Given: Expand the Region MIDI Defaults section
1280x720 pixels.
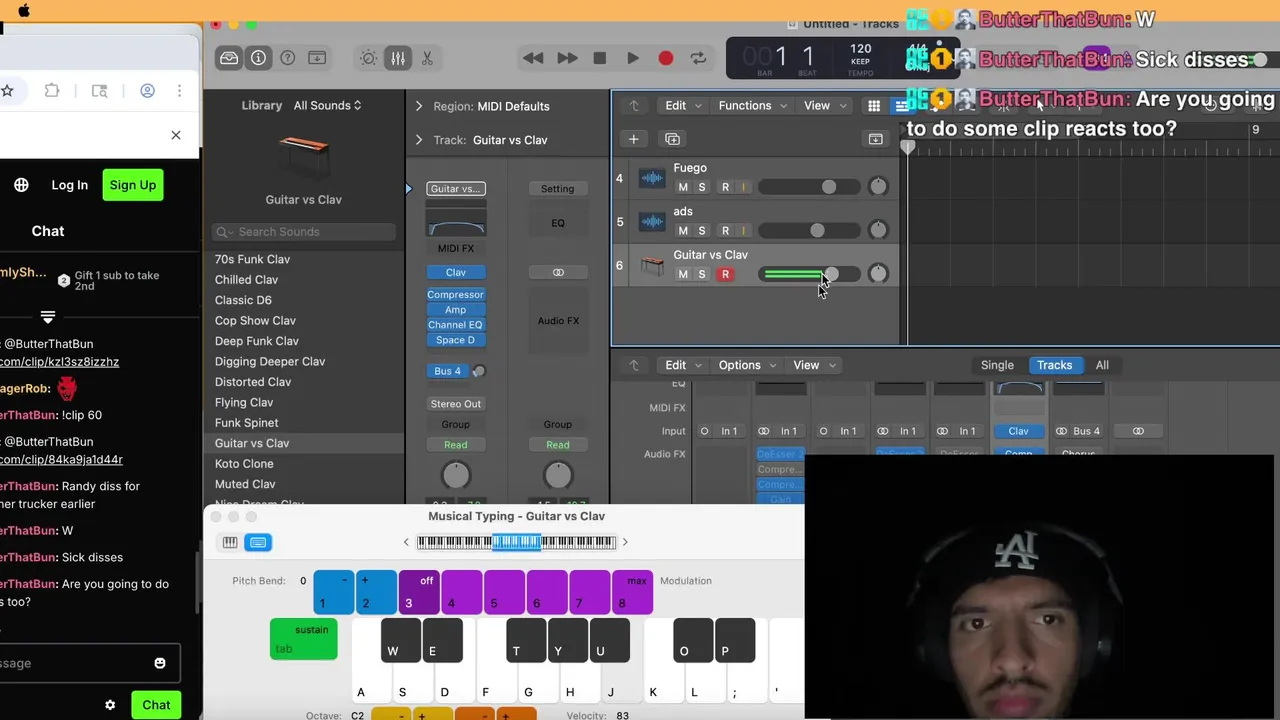Looking at the screenshot, I should point(418,106).
